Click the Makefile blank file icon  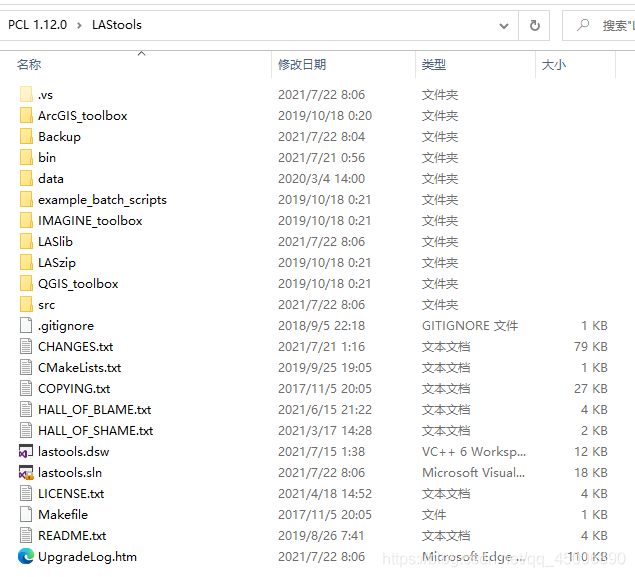coord(26,515)
